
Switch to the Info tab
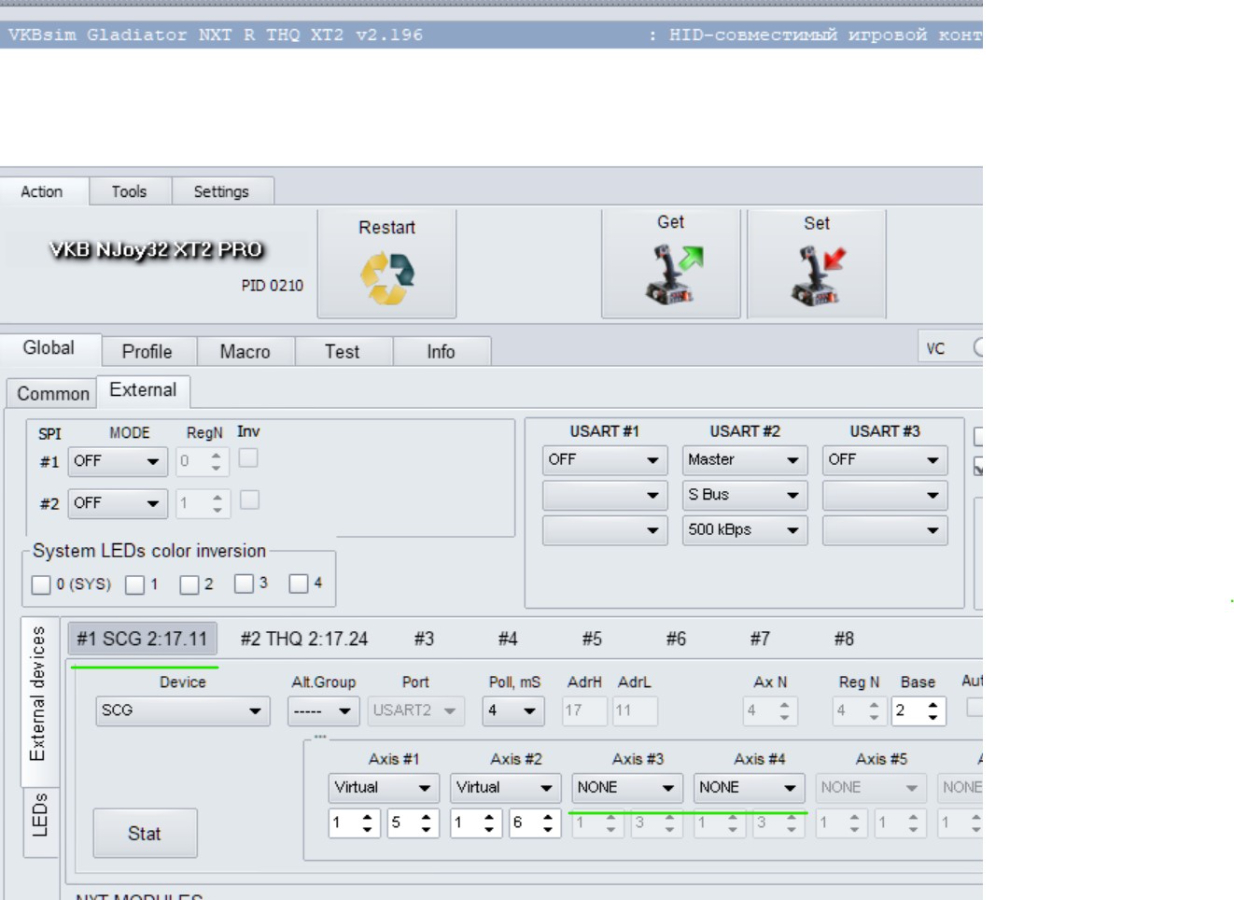(x=441, y=352)
